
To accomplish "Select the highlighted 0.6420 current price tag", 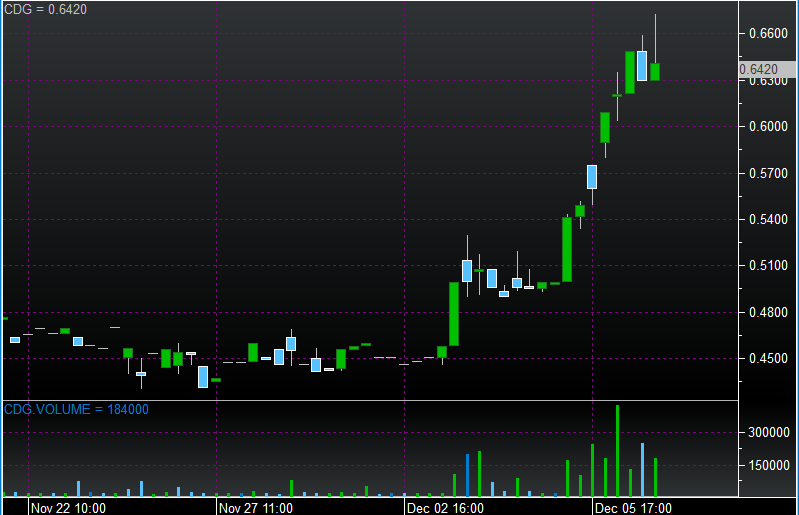I will click(x=759, y=69).
